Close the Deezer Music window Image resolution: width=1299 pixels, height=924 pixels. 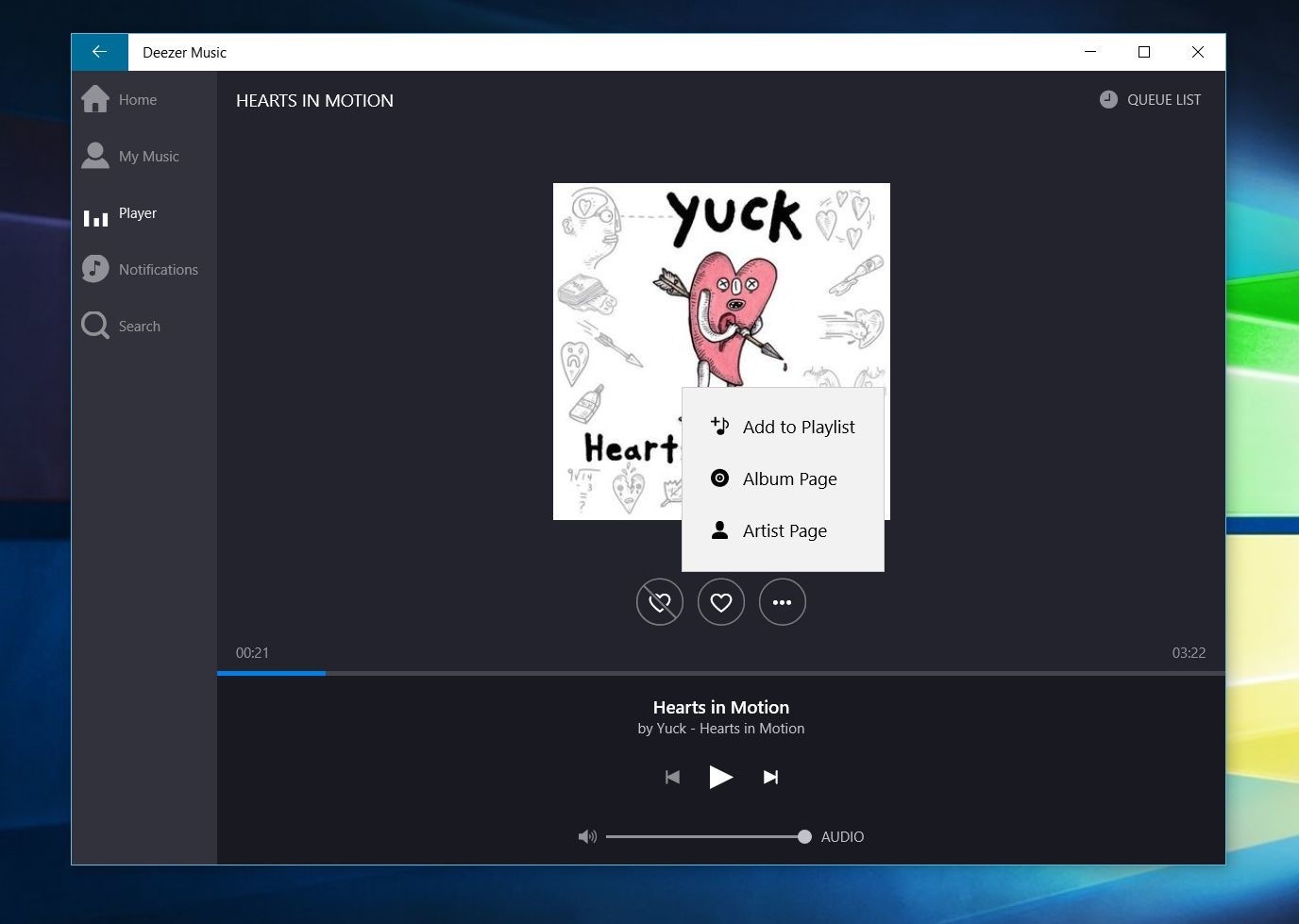(1198, 52)
